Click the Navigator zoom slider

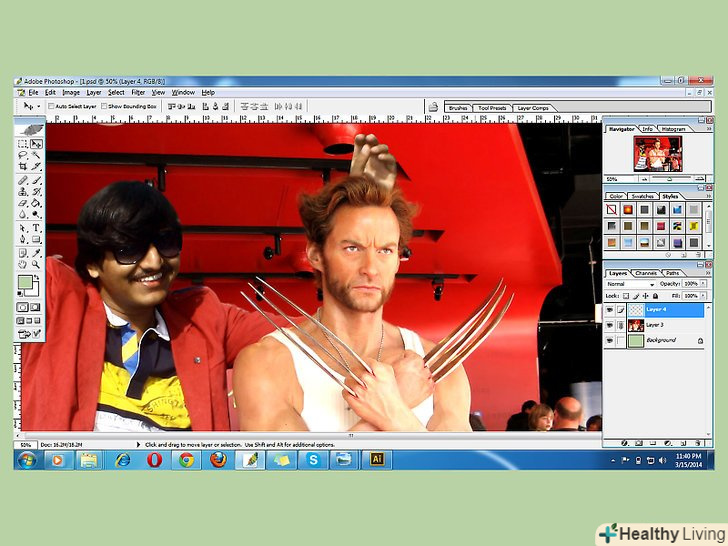tap(670, 179)
